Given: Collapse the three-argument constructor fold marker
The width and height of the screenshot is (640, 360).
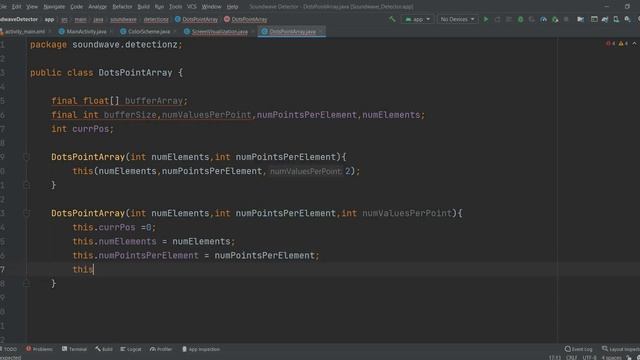Looking at the screenshot, I should (x=26, y=213).
